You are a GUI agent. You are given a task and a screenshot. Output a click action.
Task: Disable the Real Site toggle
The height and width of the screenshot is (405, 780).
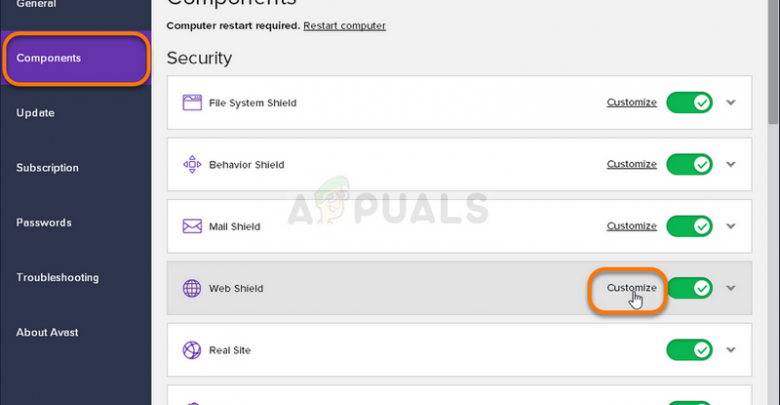click(689, 351)
